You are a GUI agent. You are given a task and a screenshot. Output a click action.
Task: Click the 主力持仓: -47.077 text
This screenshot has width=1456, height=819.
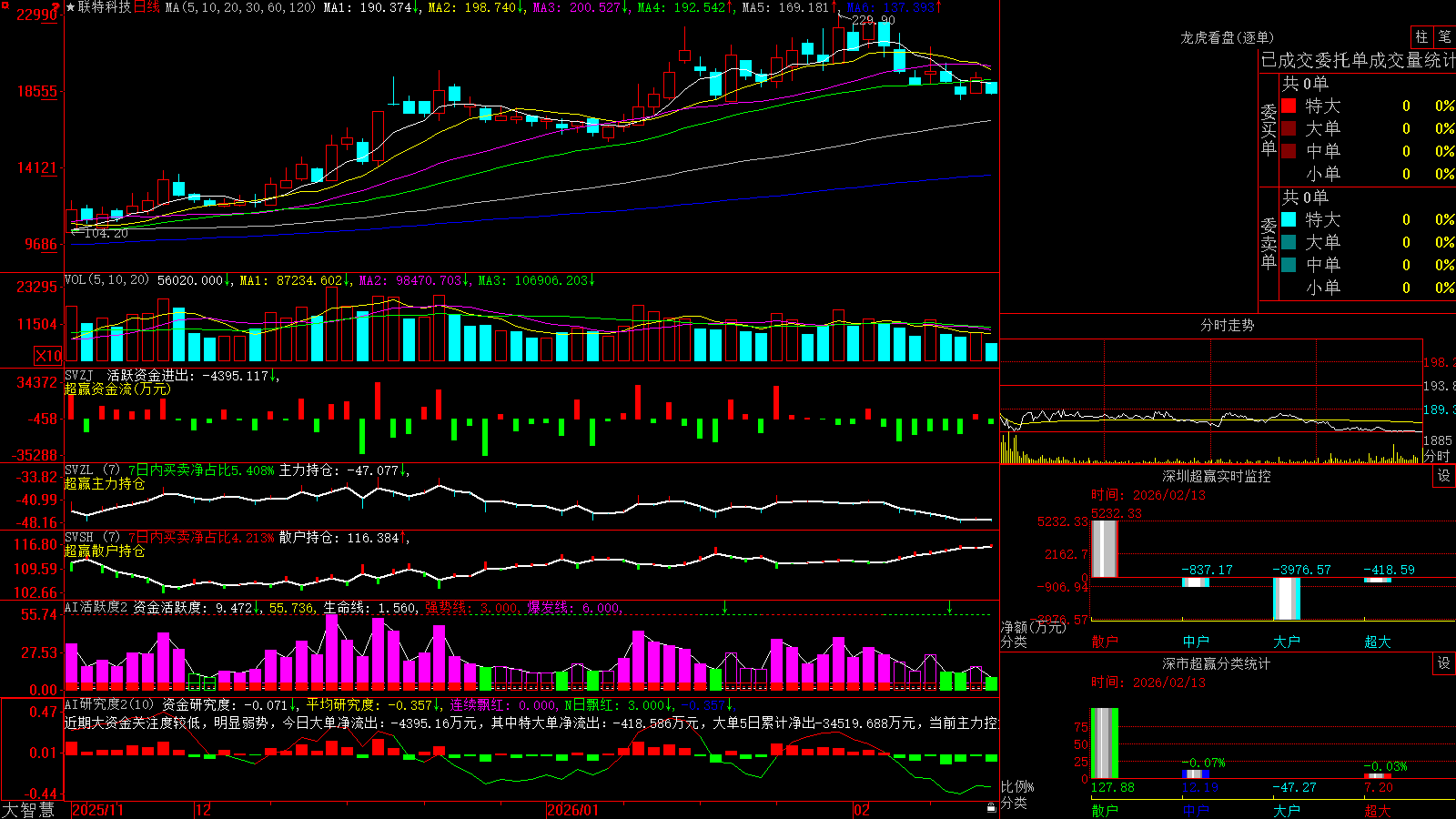click(339, 470)
